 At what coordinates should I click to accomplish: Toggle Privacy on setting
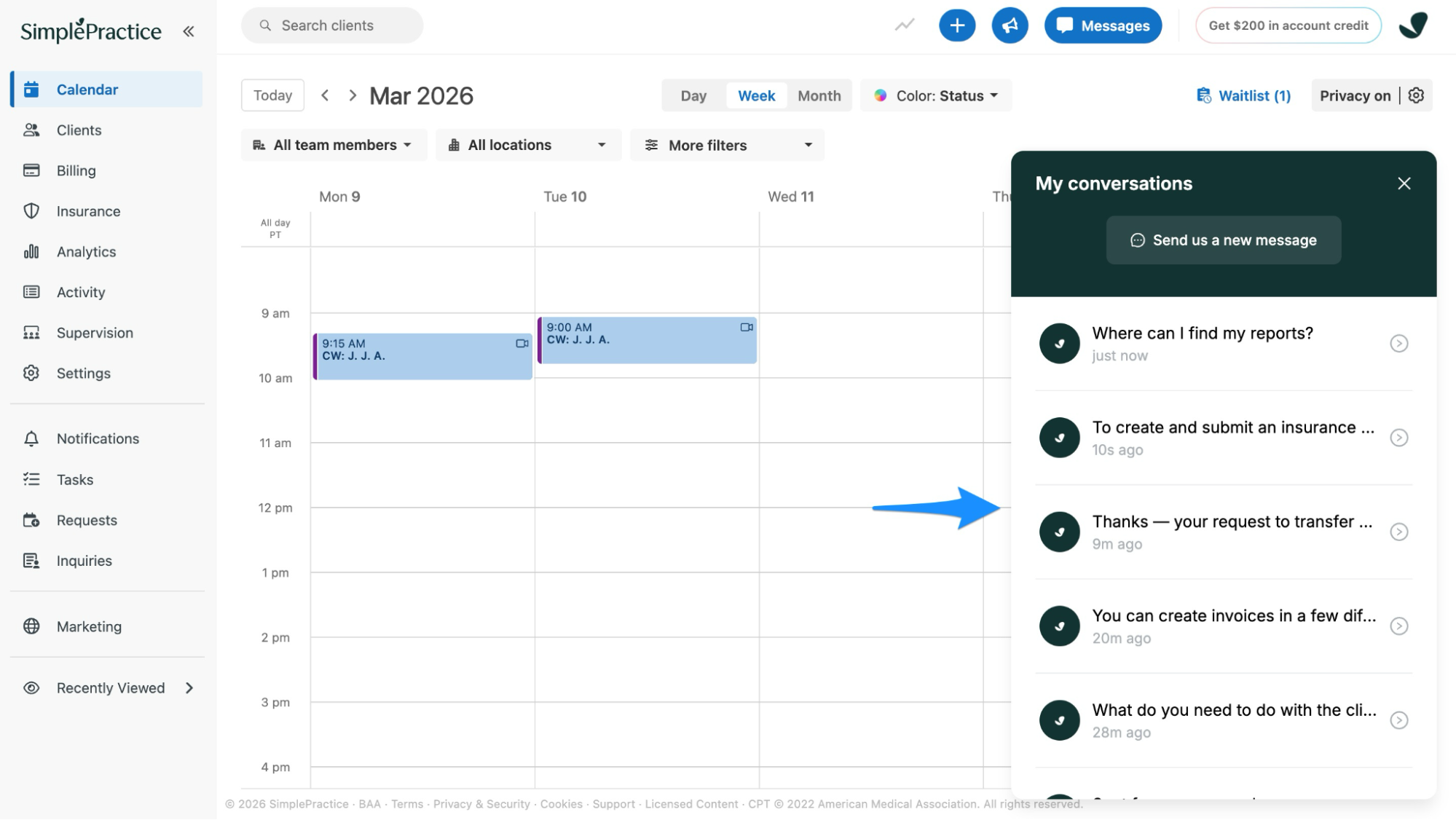coord(1355,95)
